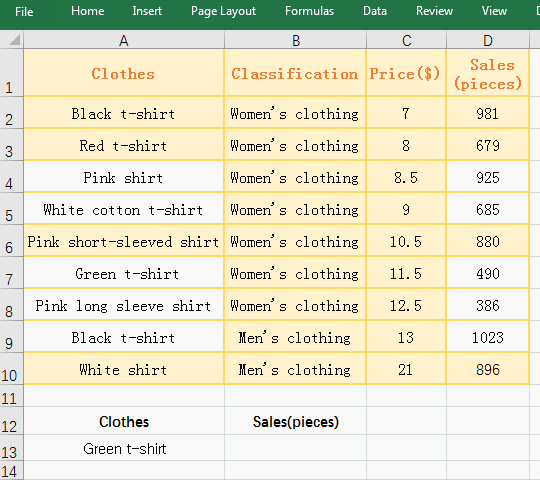Click the Price($) header cell
This screenshot has width=540, height=480.
406,73
